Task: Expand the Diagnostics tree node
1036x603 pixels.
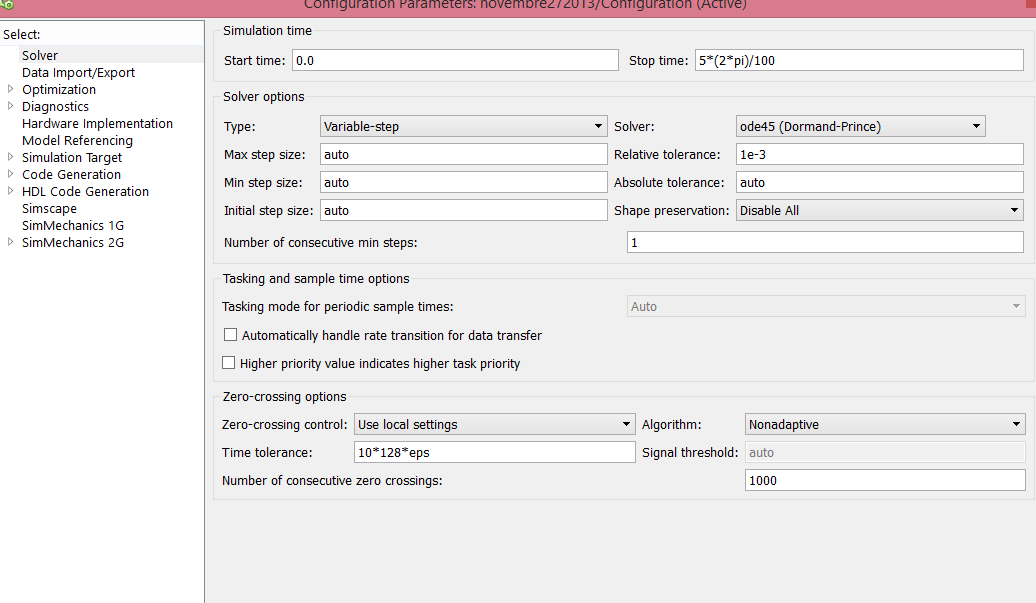Action: (11, 106)
